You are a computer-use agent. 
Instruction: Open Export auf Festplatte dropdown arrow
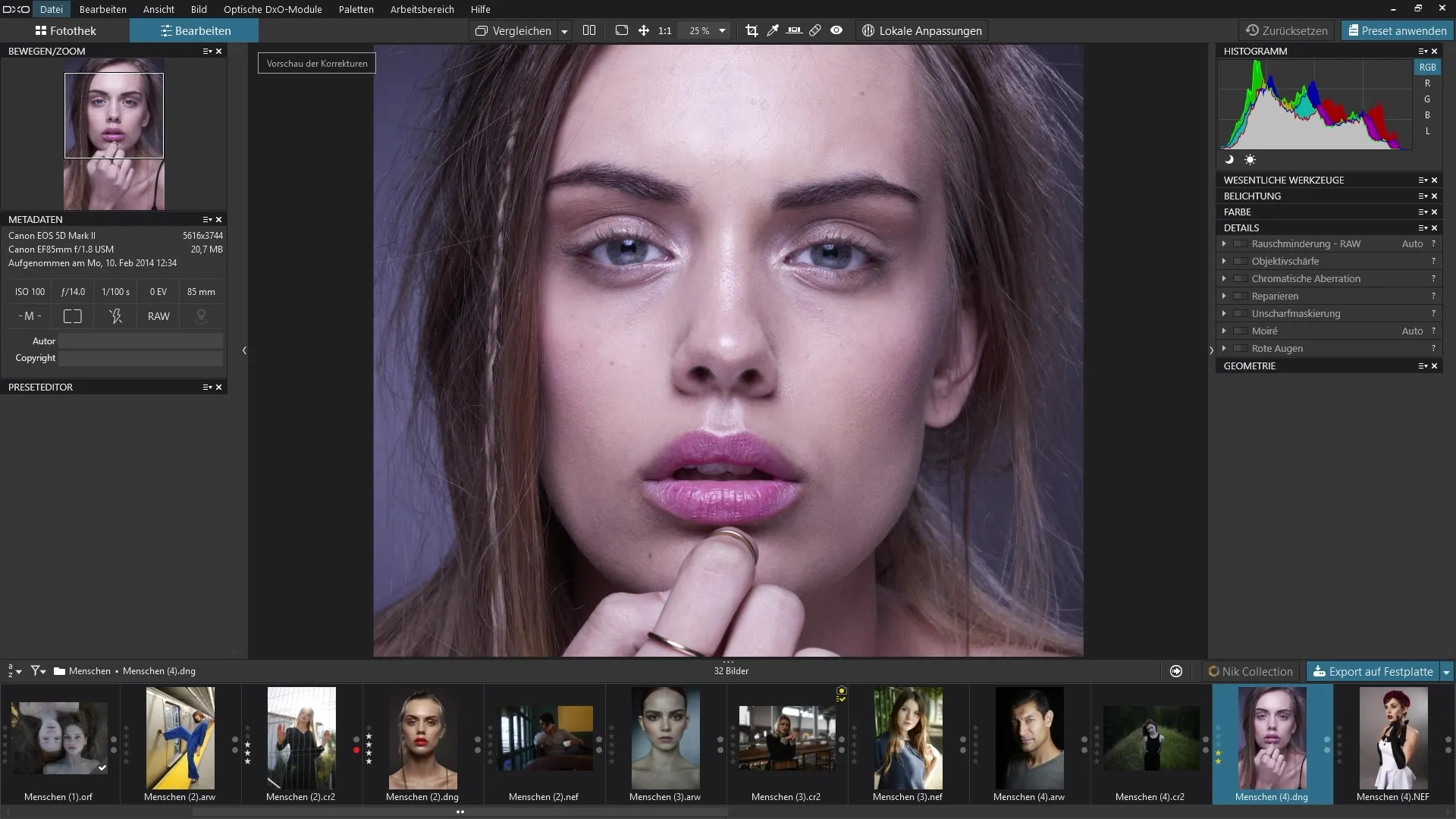coord(1446,672)
